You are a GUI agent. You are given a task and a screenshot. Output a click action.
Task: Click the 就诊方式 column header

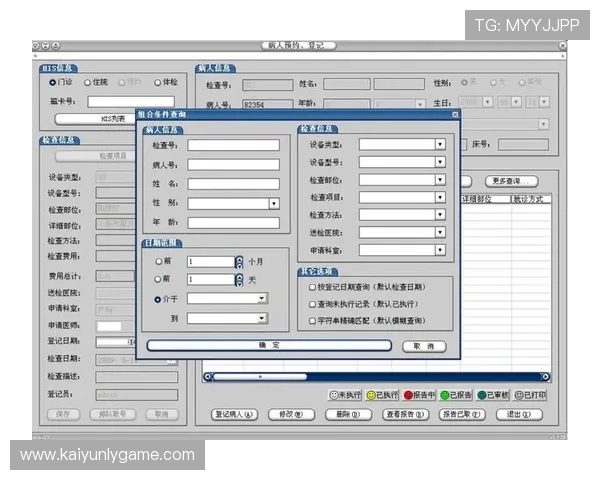click(531, 199)
